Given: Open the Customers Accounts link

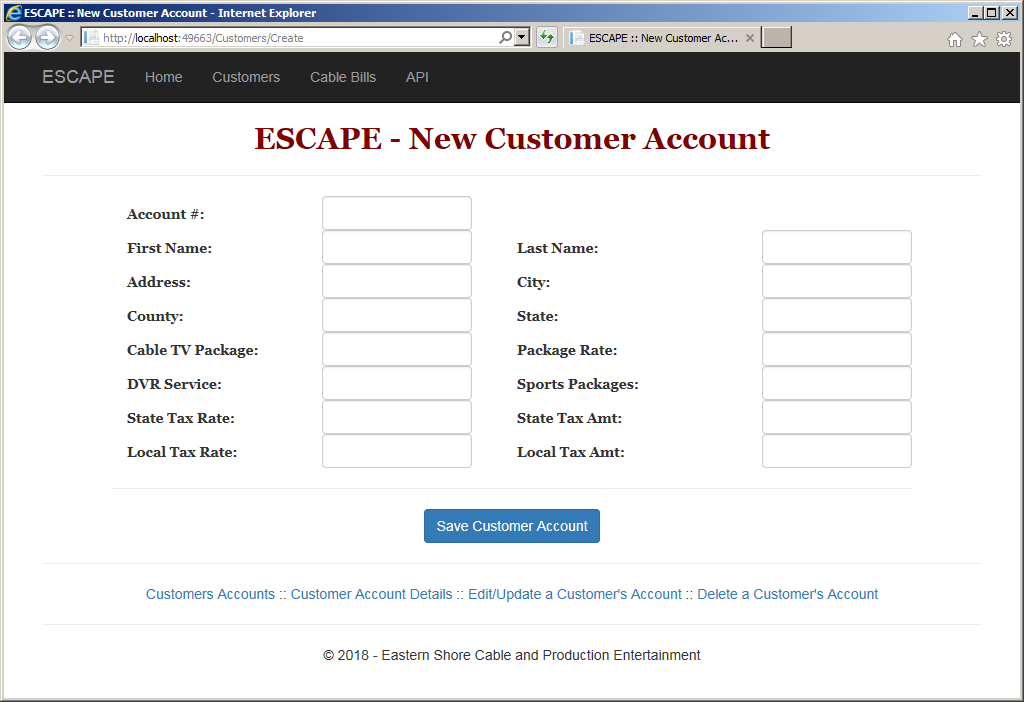Looking at the screenshot, I should pyautogui.click(x=210, y=594).
